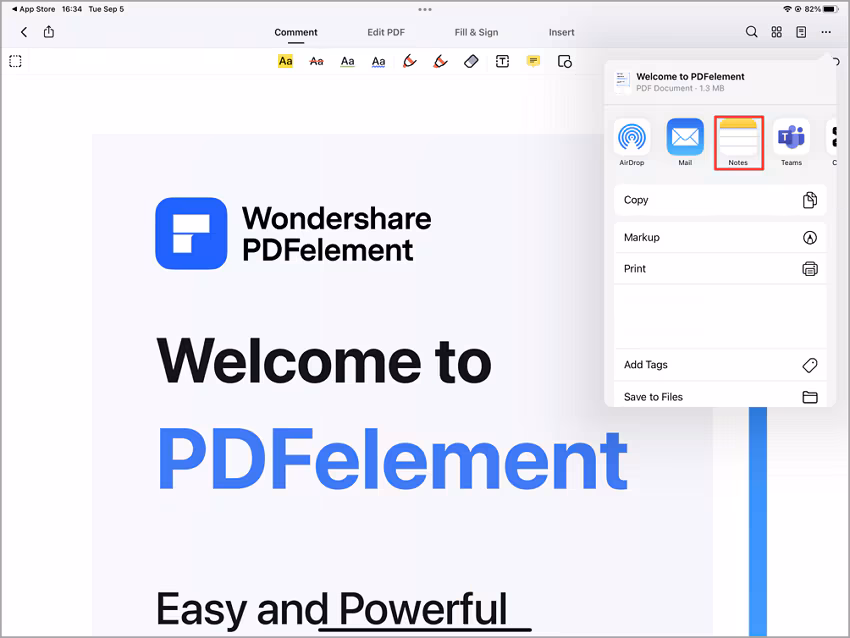Image resolution: width=850 pixels, height=638 pixels.
Task: Select the strikethrough text tool
Action: coord(316,61)
